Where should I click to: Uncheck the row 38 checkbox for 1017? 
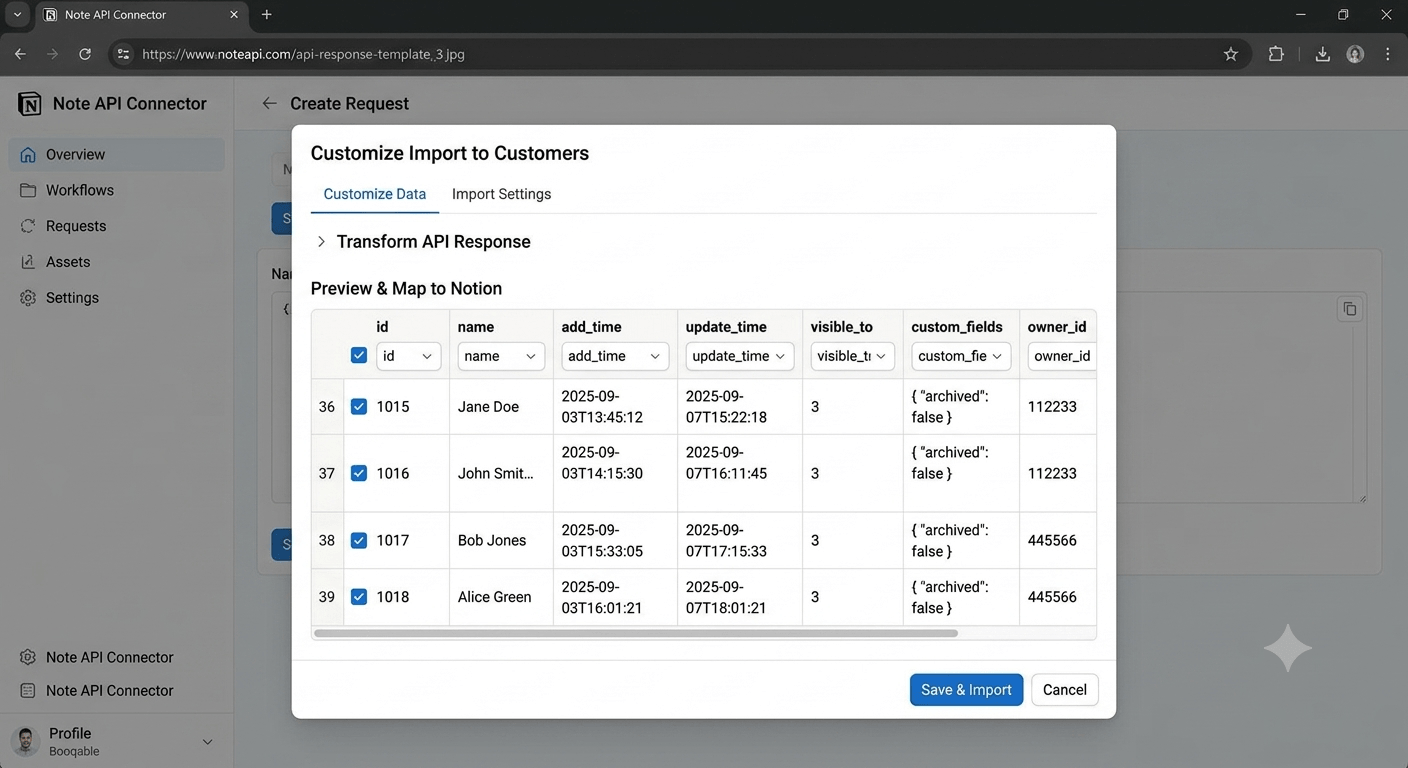point(359,540)
